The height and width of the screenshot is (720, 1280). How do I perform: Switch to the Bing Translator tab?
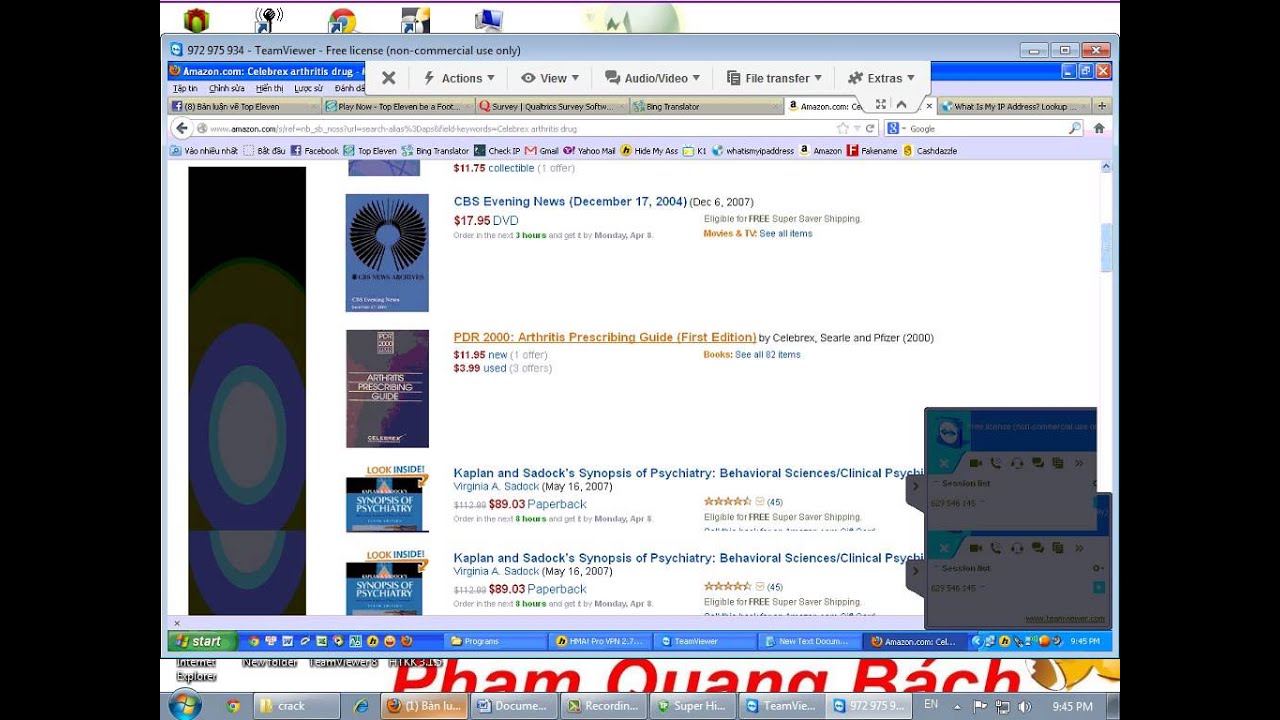[x=706, y=106]
